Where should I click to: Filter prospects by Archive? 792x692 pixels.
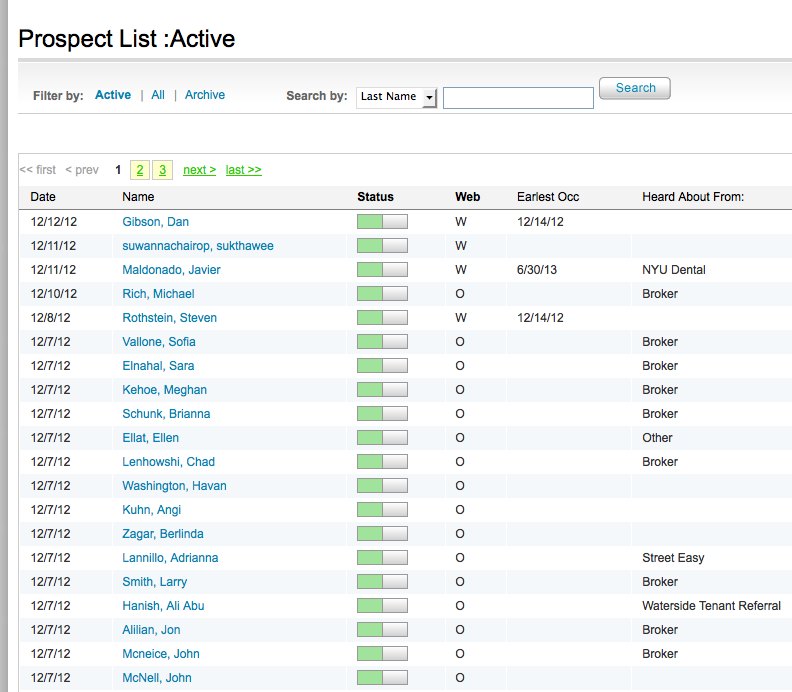[205, 95]
